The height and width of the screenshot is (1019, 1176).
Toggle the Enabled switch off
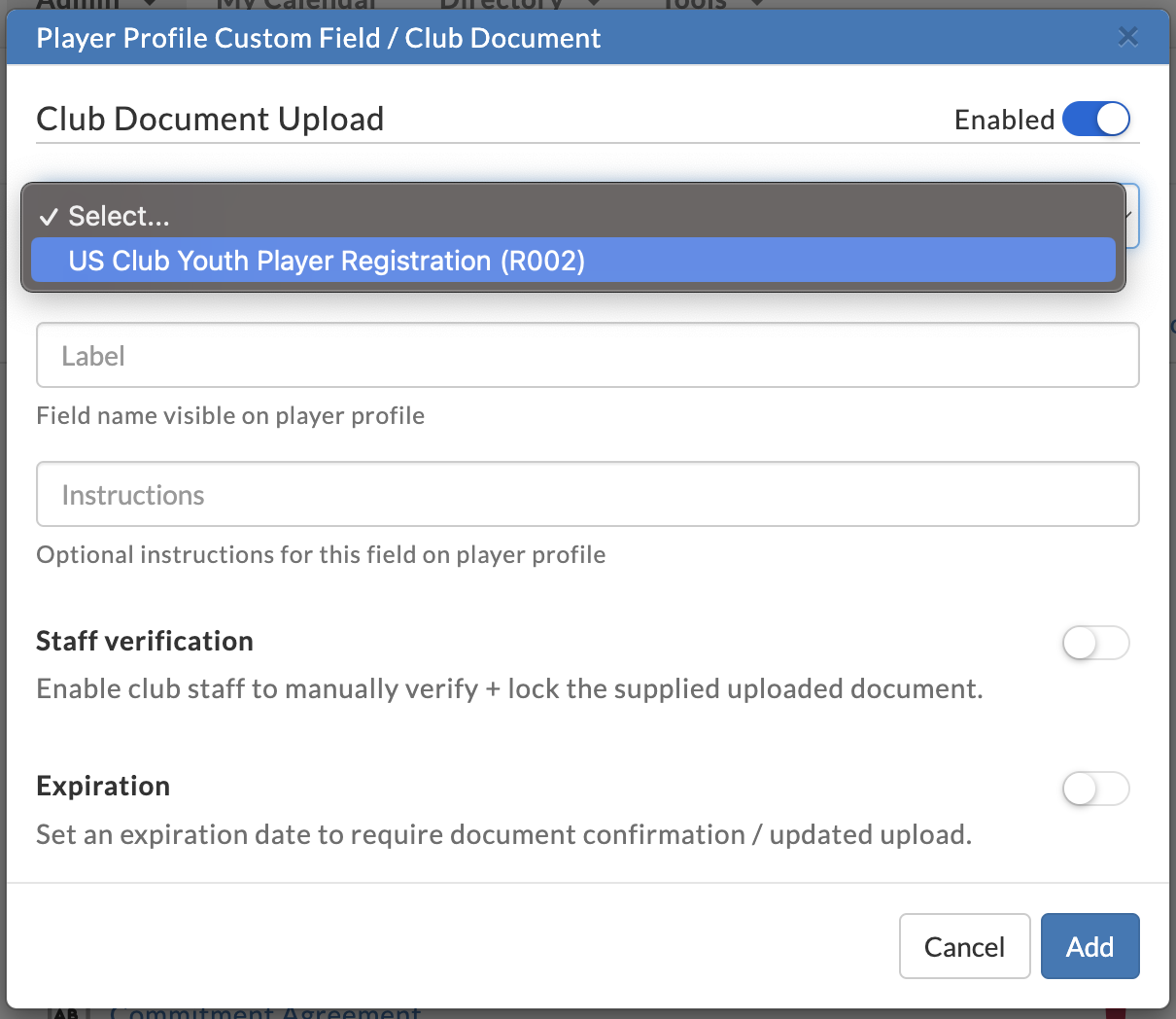(x=1096, y=120)
